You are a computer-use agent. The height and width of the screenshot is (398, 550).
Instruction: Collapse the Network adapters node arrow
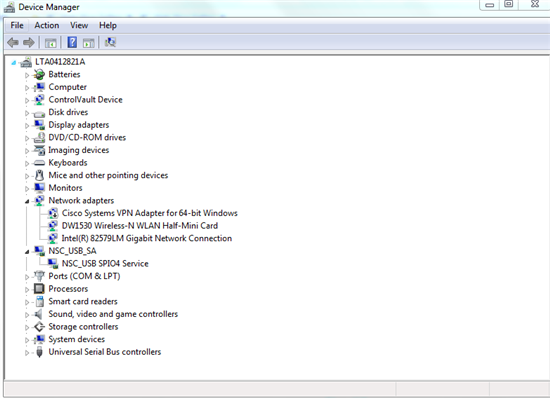(x=27, y=201)
